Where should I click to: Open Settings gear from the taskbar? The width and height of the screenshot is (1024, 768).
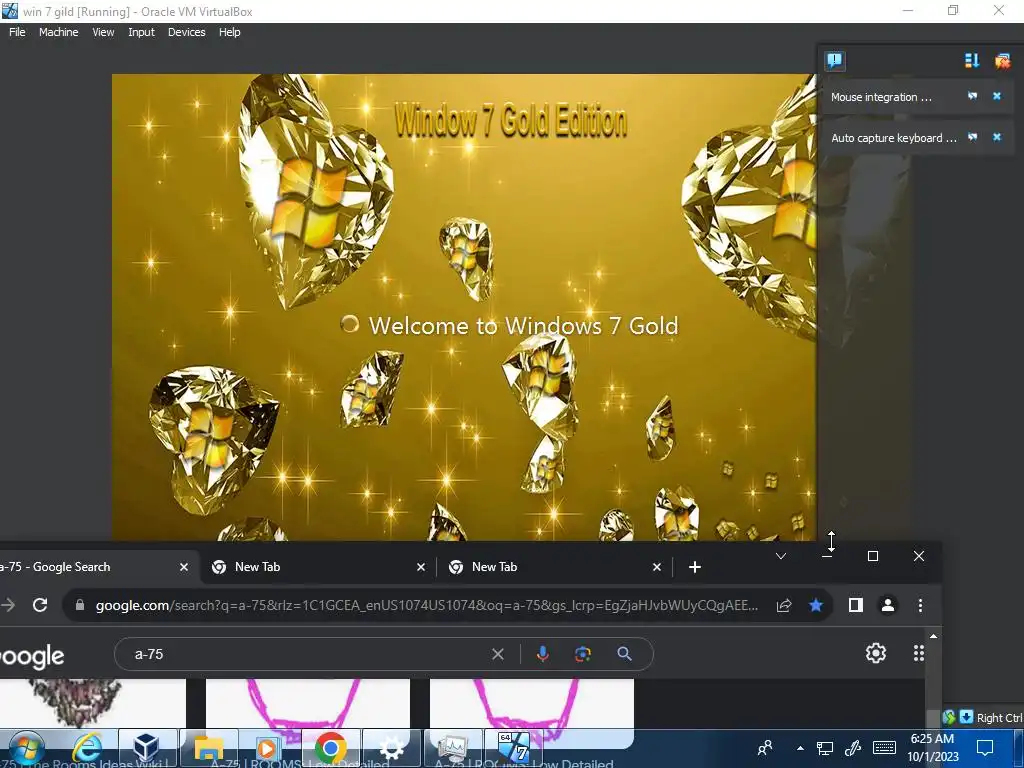pyautogui.click(x=391, y=748)
